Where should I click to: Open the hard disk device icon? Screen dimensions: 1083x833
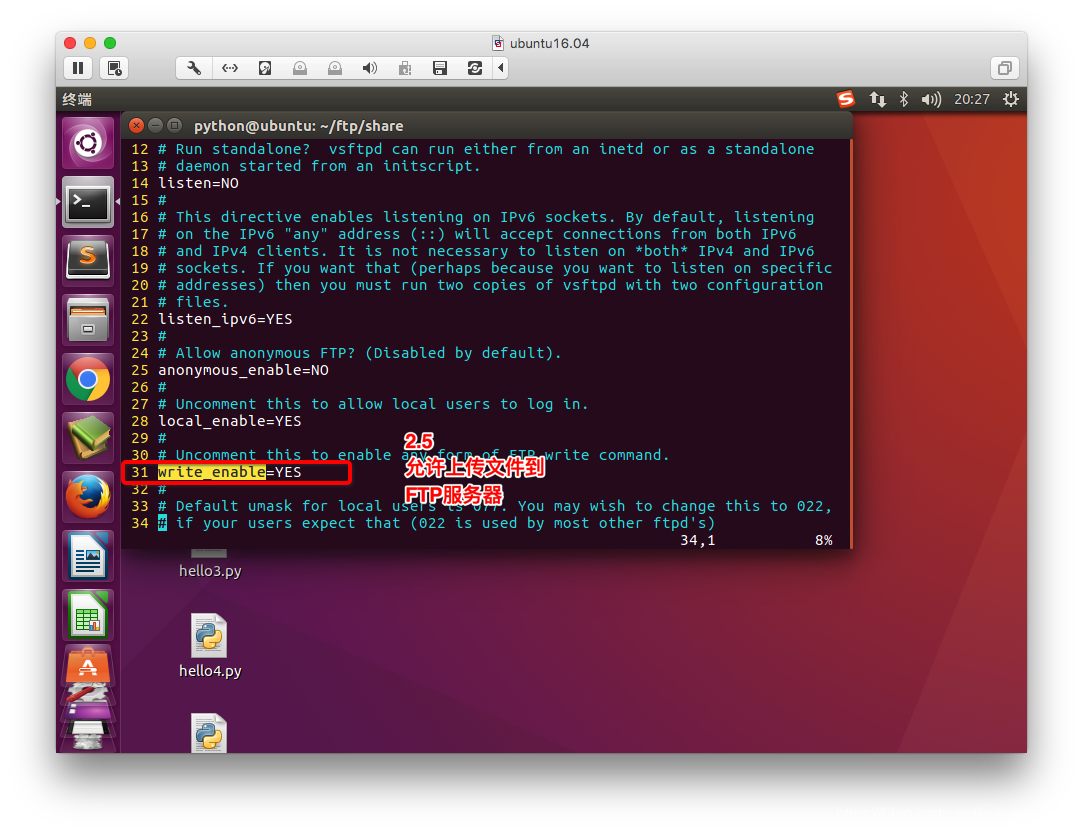coord(265,68)
